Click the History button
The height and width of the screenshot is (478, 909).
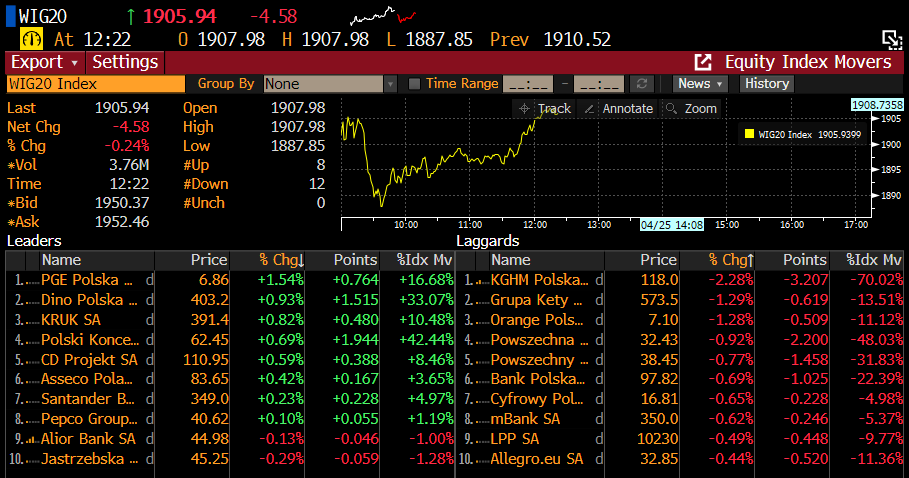tap(767, 84)
